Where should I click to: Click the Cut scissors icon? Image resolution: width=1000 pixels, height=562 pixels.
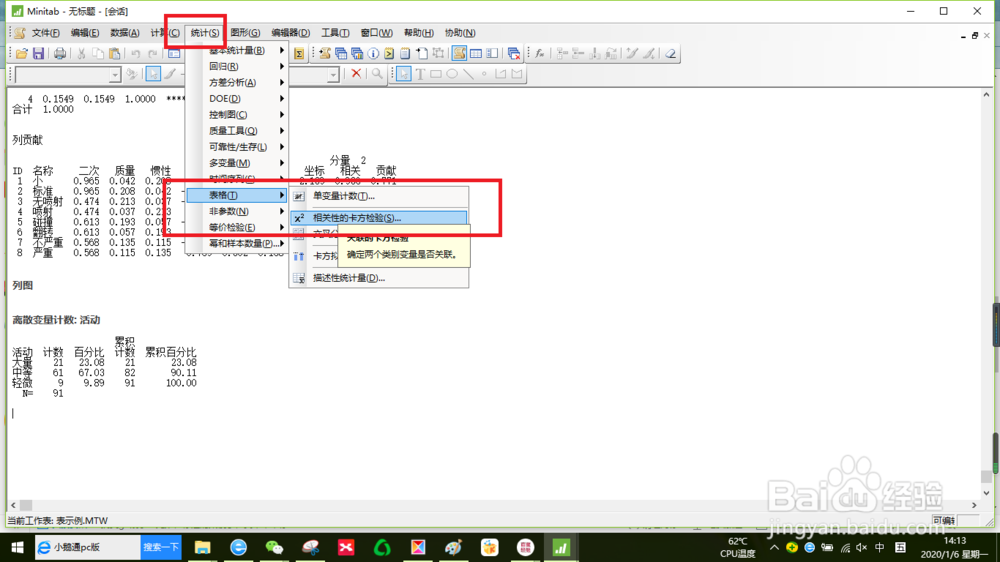[x=81, y=54]
